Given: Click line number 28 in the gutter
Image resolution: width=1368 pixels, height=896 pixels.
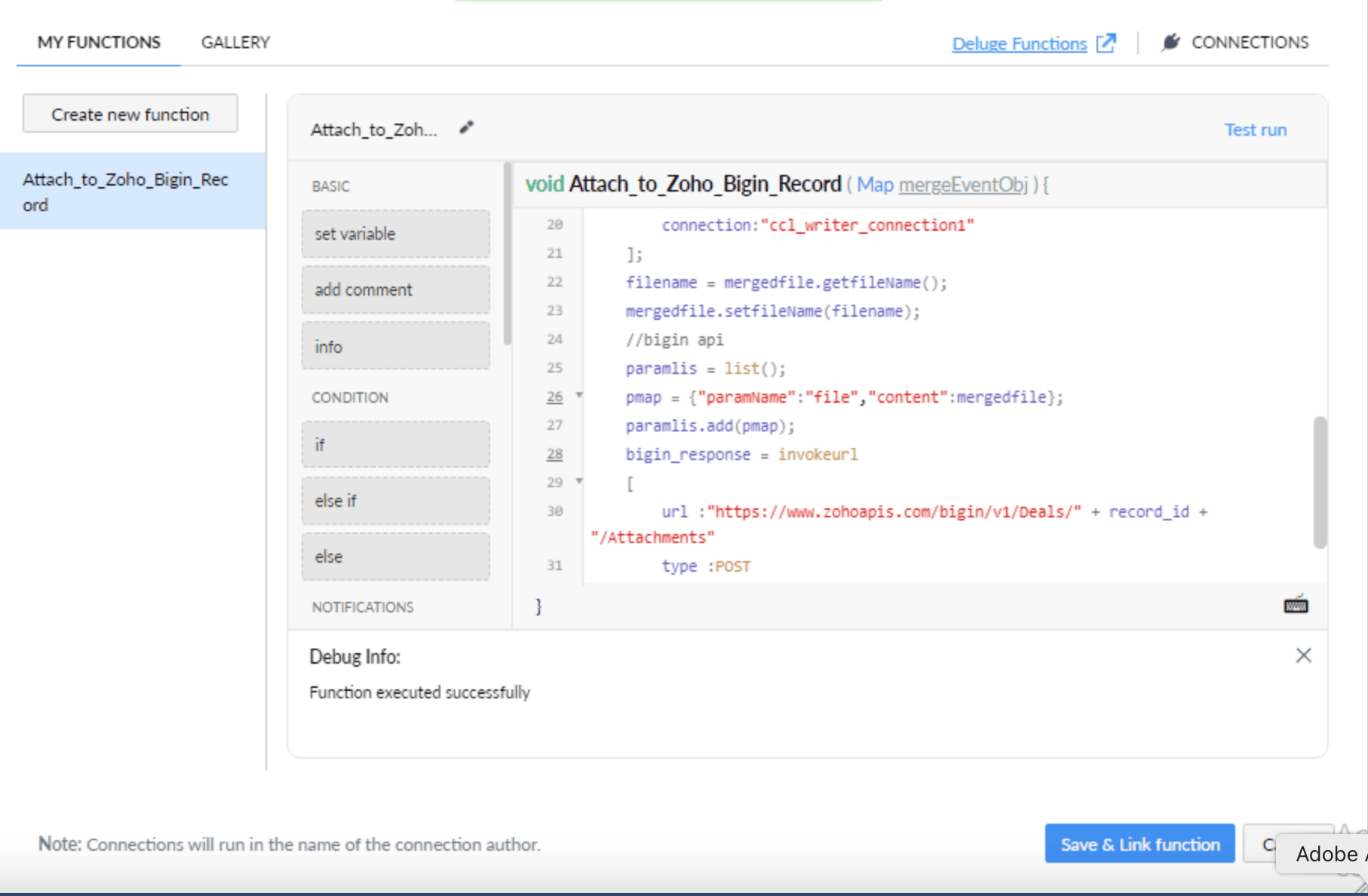Looking at the screenshot, I should tap(555, 454).
